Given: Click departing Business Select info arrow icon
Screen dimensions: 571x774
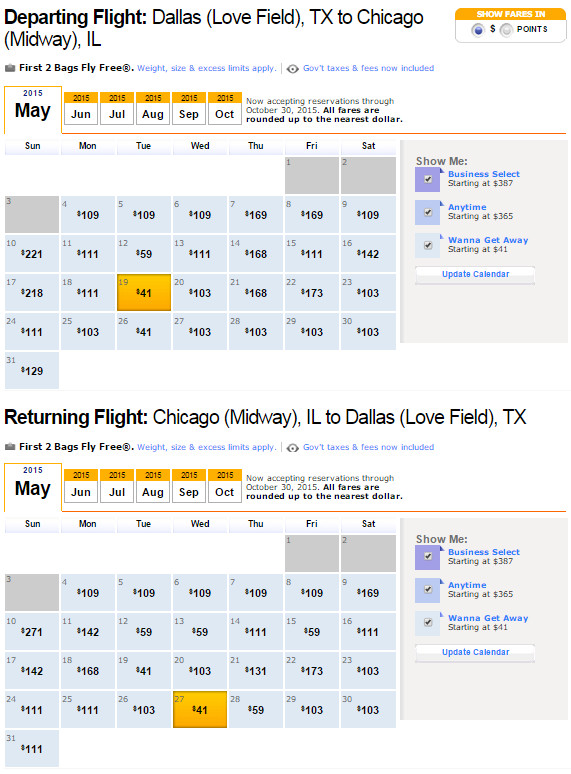Looking at the screenshot, I should coord(442,171).
